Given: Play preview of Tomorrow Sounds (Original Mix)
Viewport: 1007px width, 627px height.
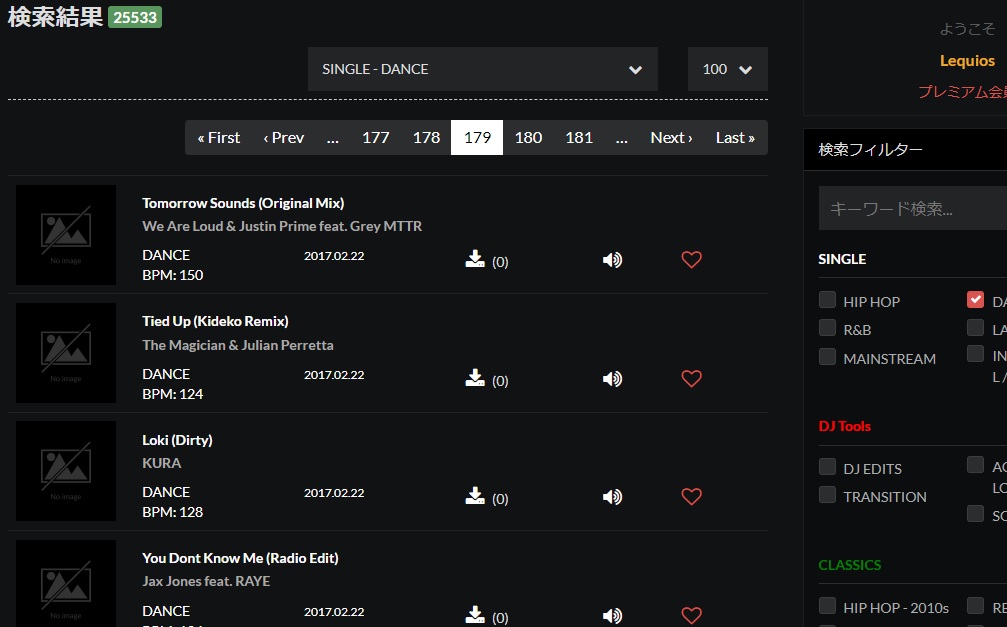Looking at the screenshot, I should [612, 260].
